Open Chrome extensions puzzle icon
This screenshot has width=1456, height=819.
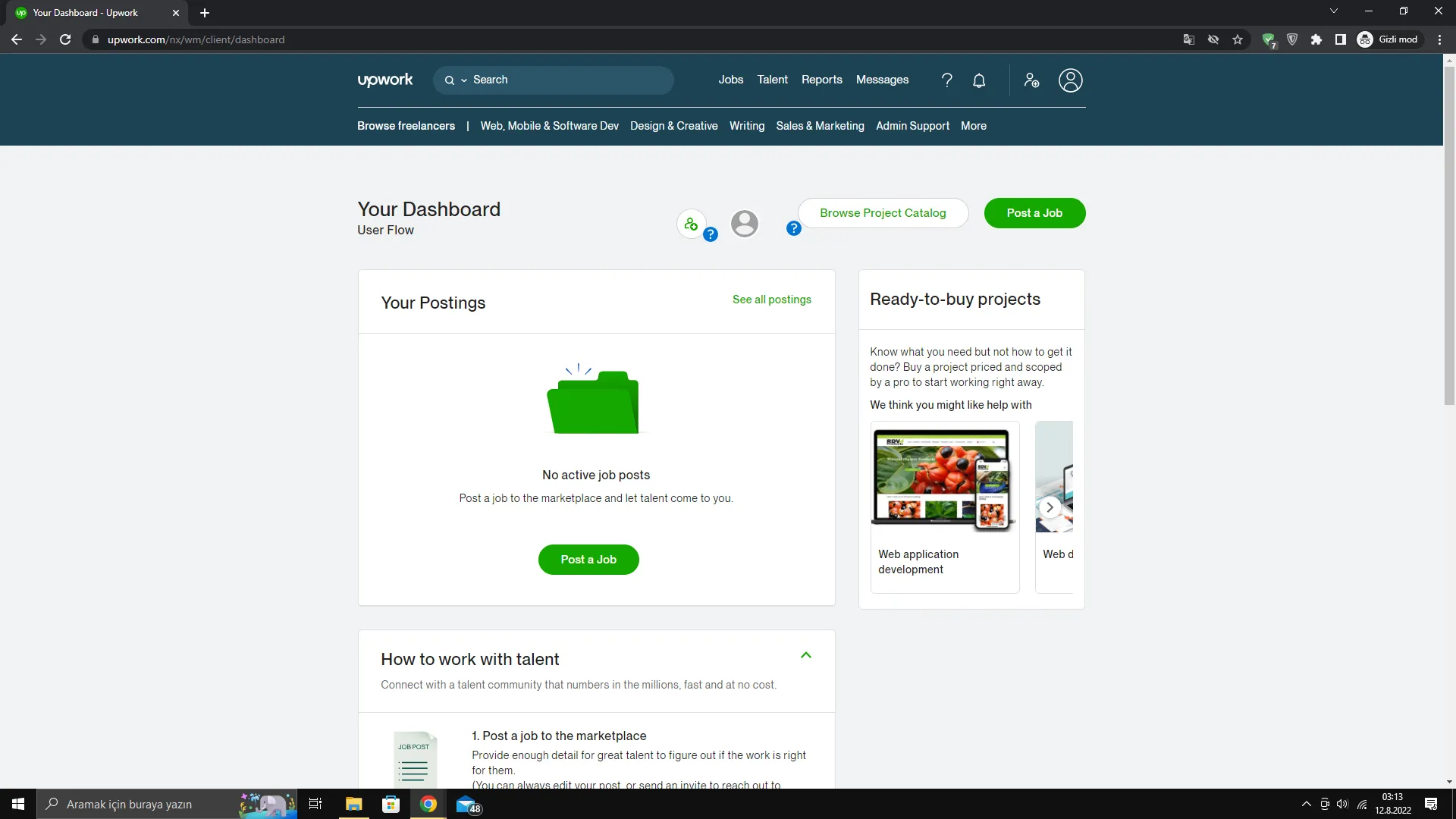1316,39
